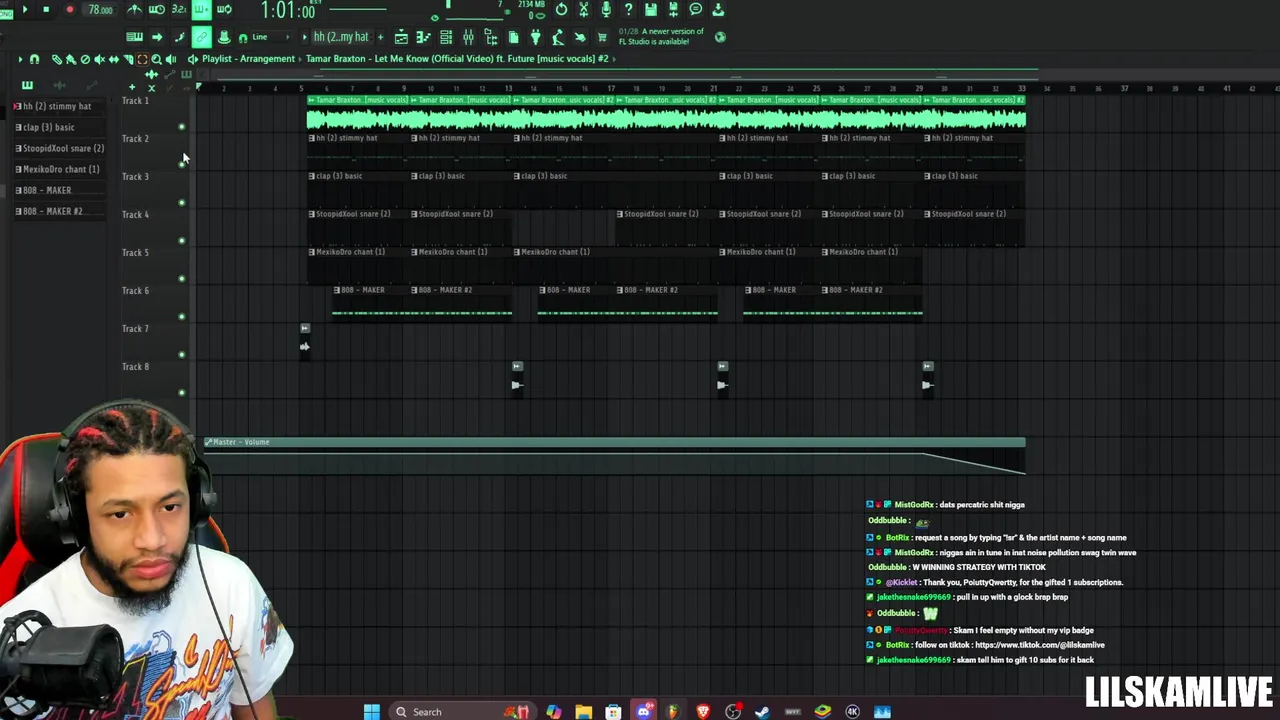Open the 'hh (2..my hat' pattern selector
This screenshot has height=720, width=1280.
coord(341,37)
